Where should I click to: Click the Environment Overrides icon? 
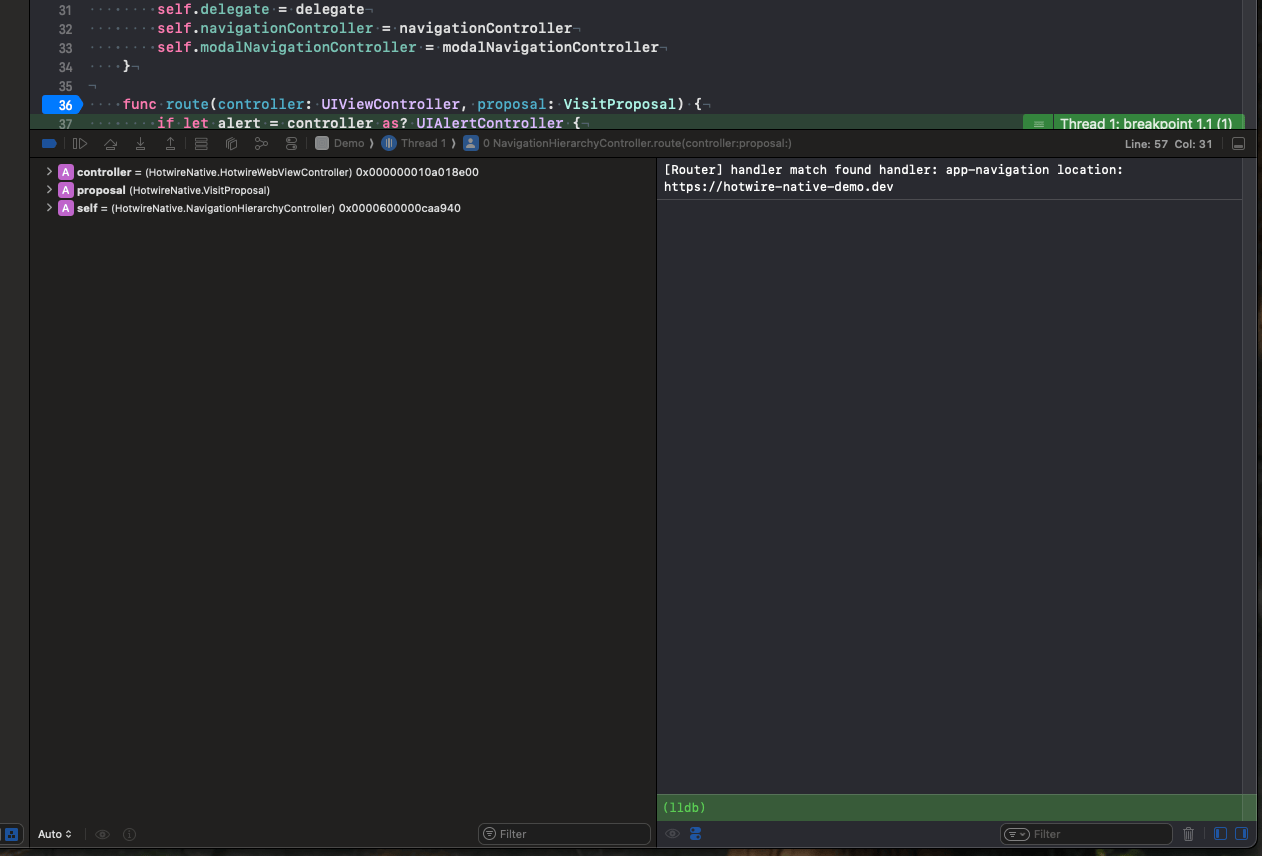291,144
